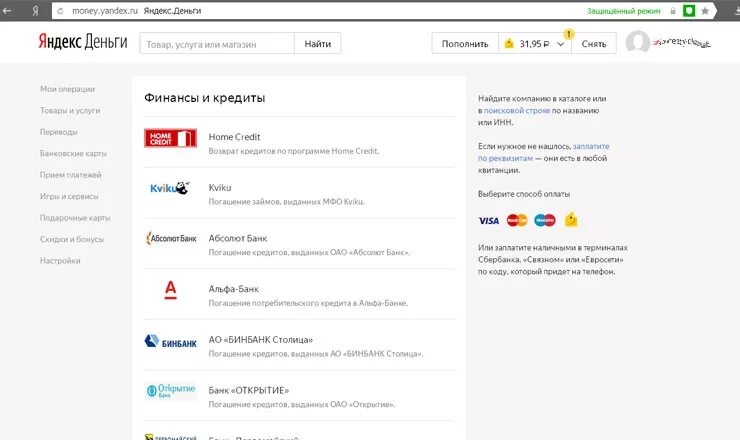
Task: Open Прием платежей in sidebar
Action: point(70,175)
